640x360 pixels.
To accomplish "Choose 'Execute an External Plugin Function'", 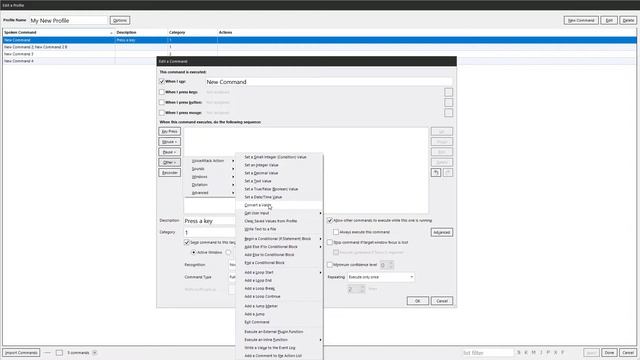I will (x=279, y=332).
